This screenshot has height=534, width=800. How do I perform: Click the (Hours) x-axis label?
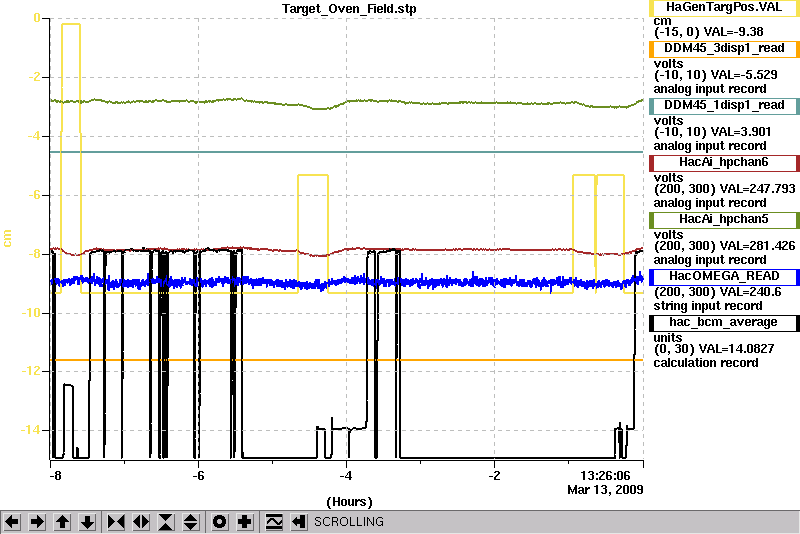[349, 502]
